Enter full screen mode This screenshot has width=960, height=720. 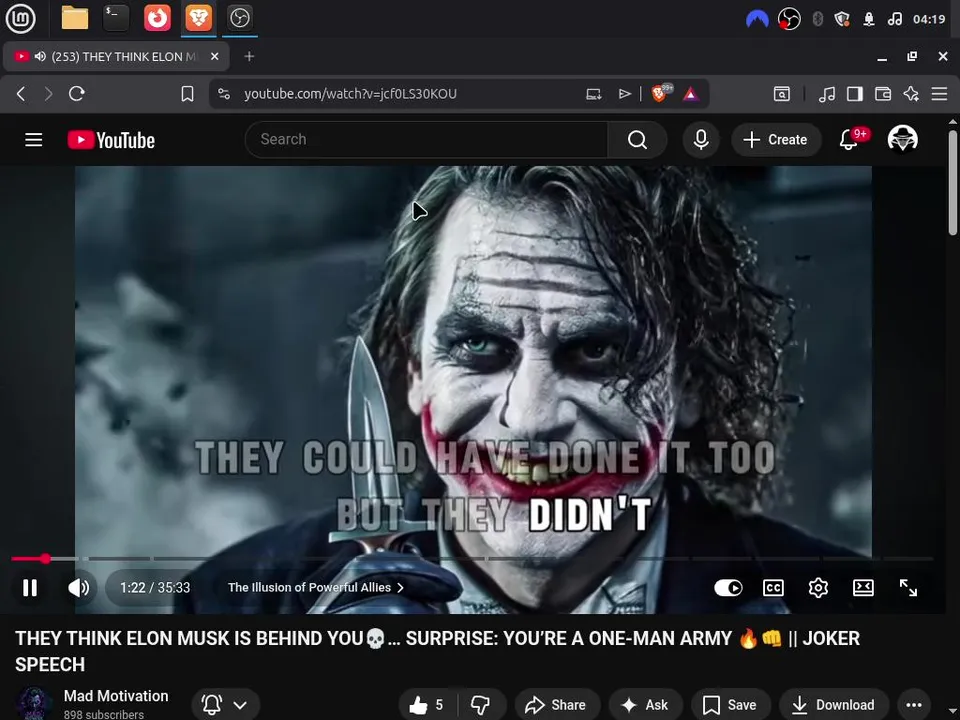click(908, 588)
